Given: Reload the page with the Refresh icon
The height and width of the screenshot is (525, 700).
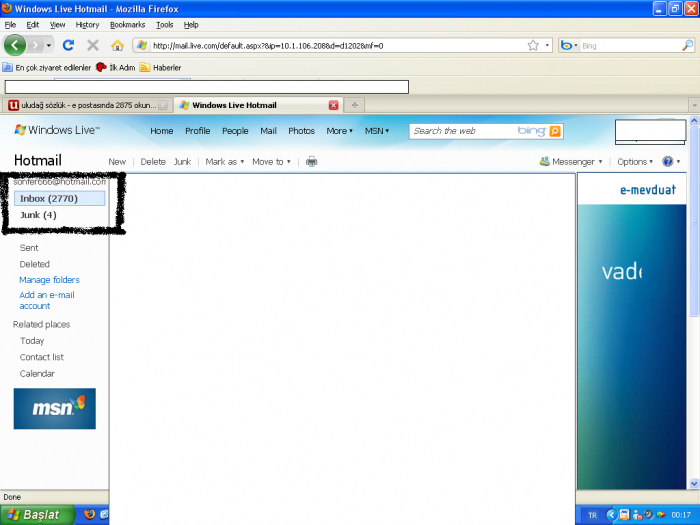Looking at the screenshot, I should [68, 45].
